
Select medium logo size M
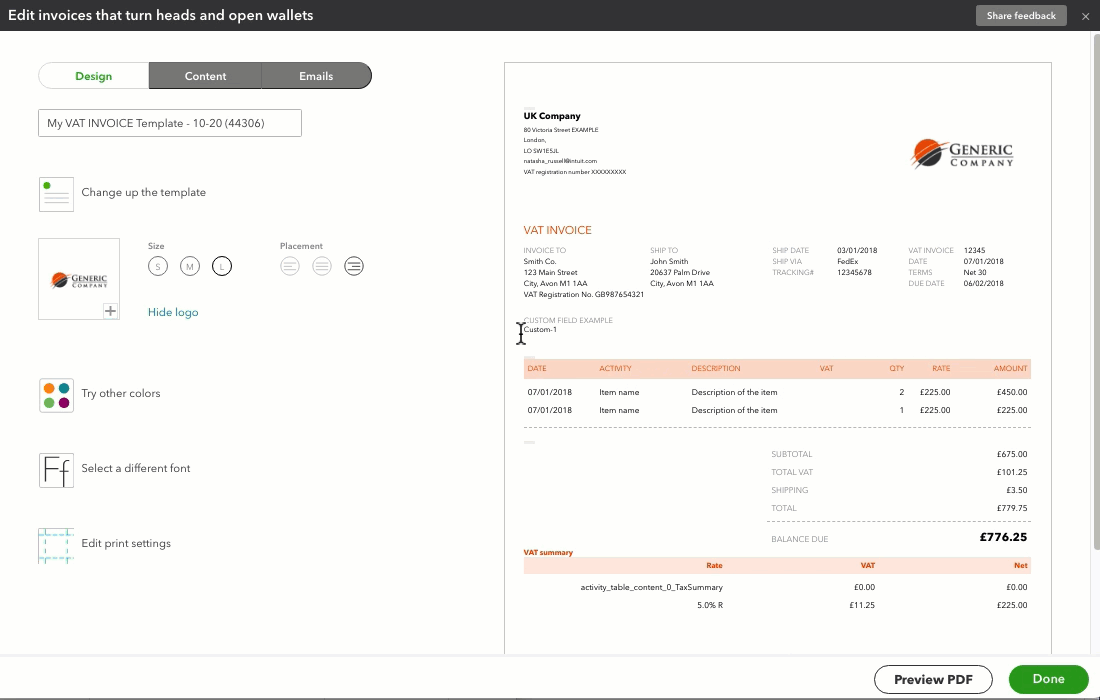tap(189, 267)
